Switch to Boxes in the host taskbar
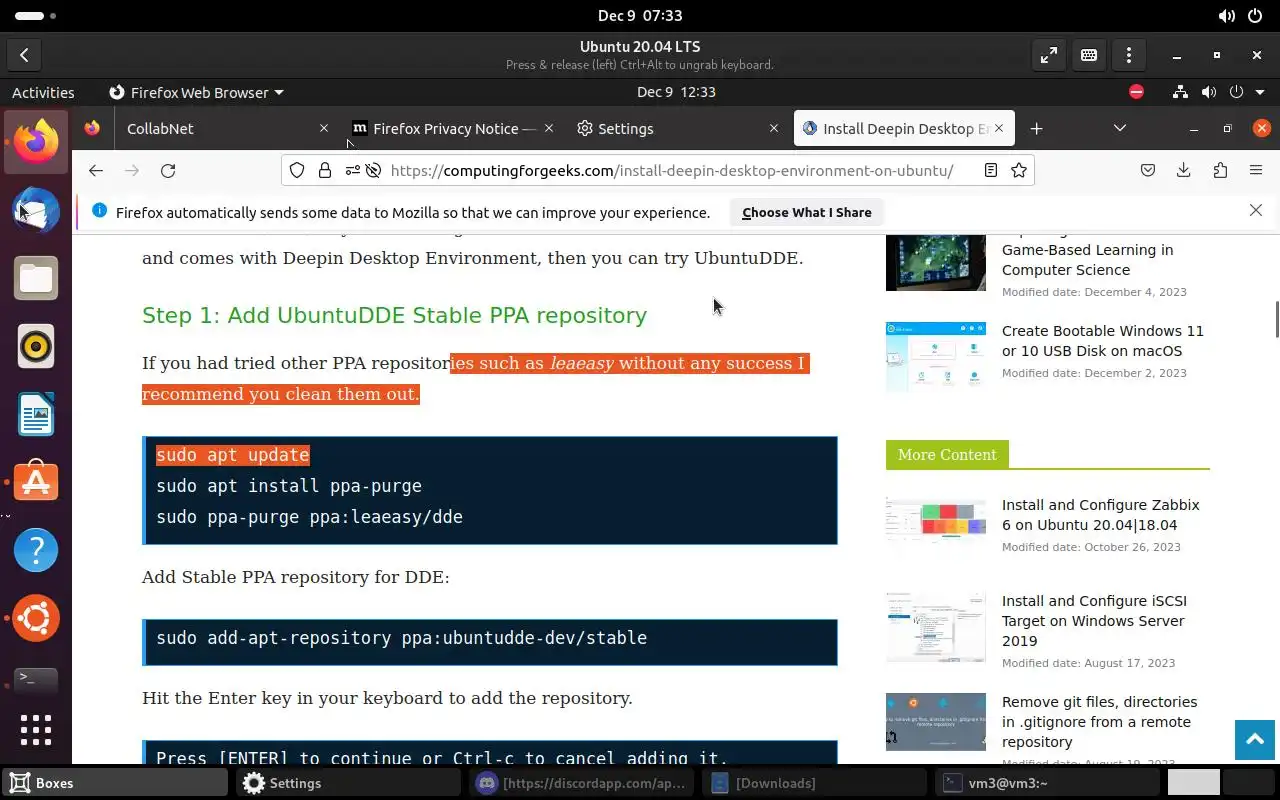The image size is (1280, 800). point(113,783)
